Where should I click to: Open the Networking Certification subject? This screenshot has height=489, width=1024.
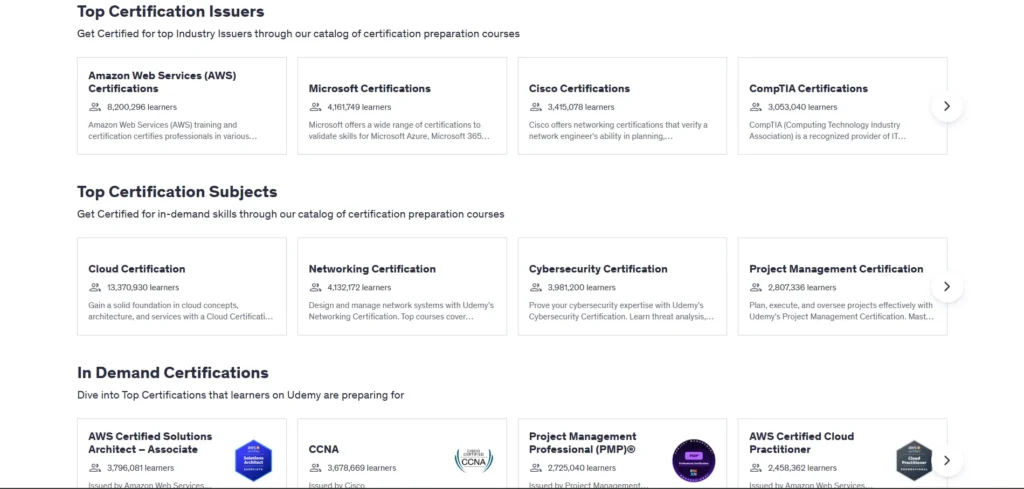(x=372, y=269)
